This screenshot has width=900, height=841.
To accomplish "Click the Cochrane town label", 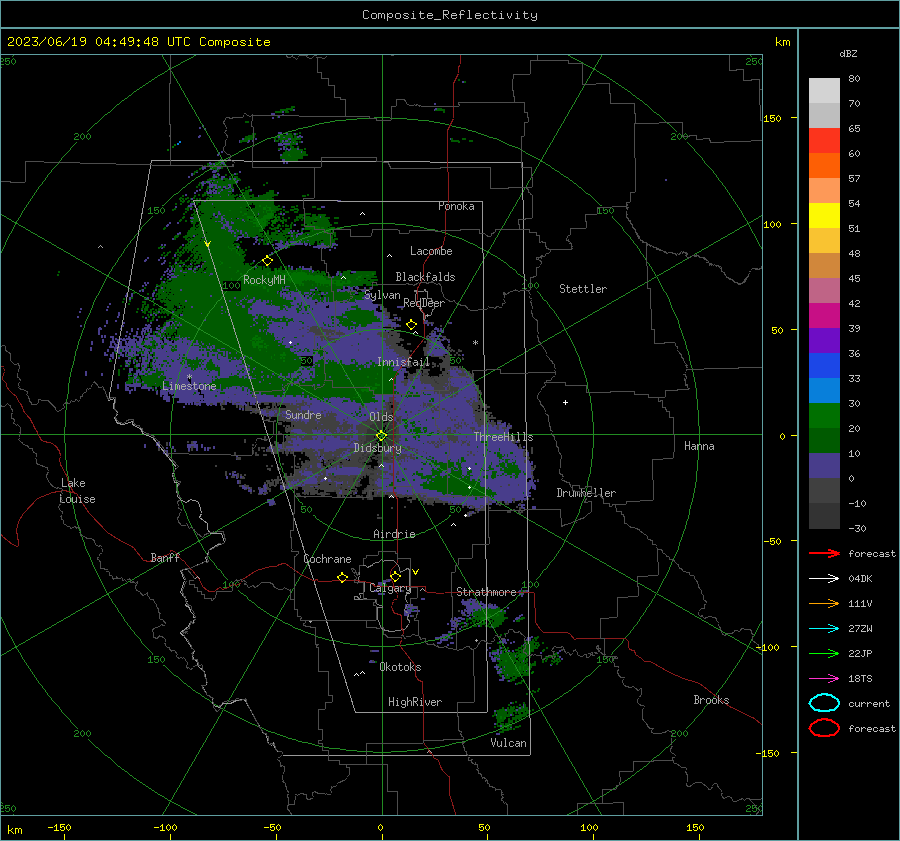I will coord(327,559).
